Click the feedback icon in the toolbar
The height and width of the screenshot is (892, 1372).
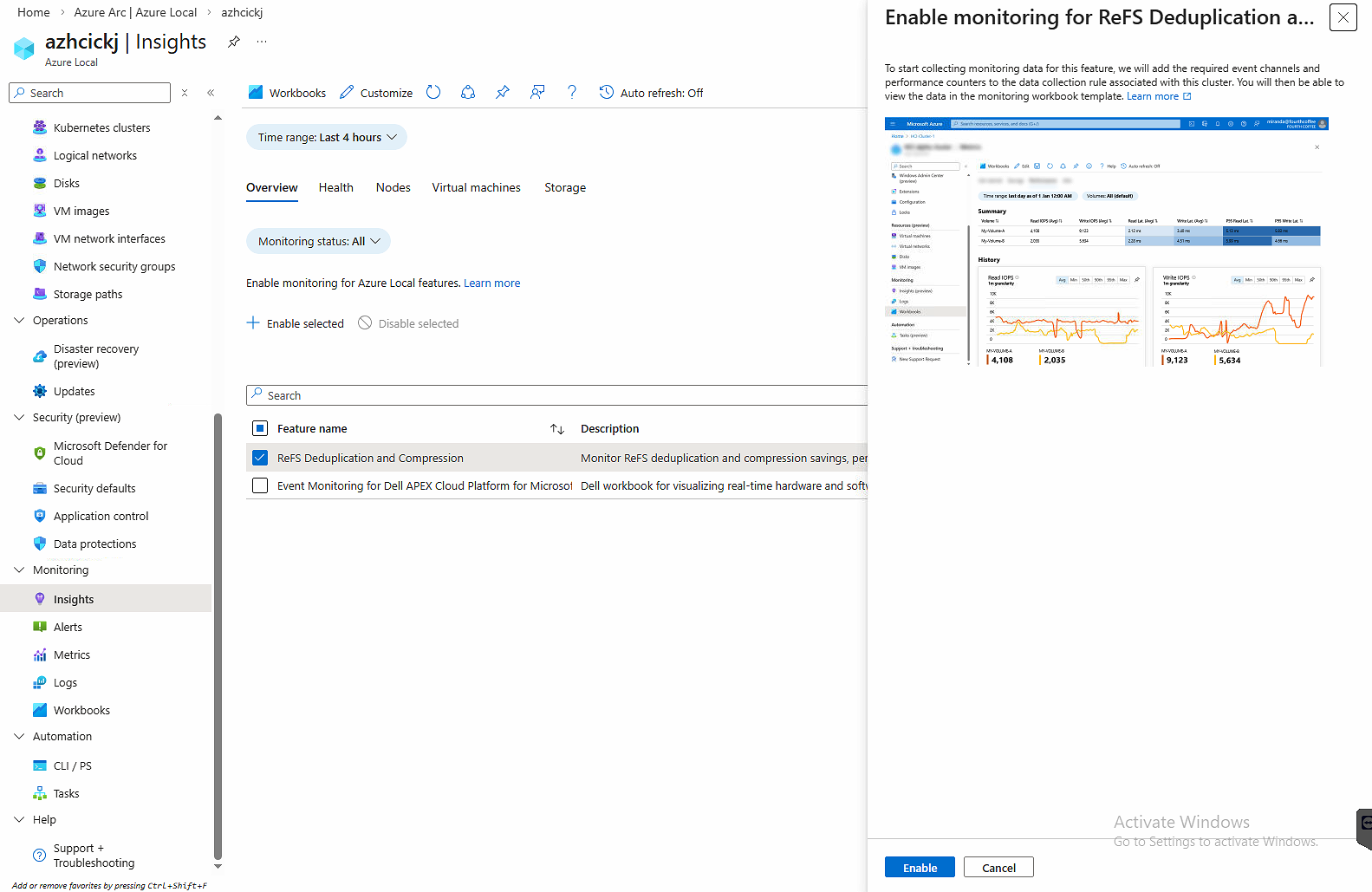click(x=537, y=93)
